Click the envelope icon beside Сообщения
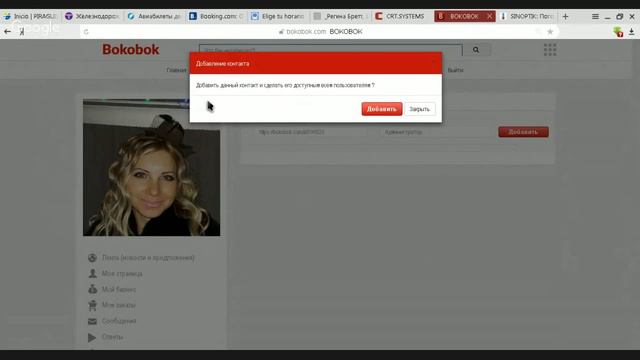 [93, 321]
